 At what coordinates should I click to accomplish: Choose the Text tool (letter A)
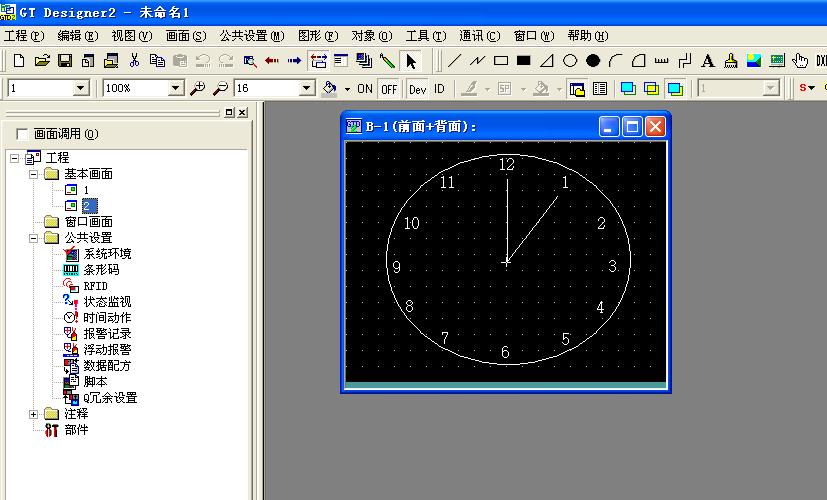[x=708, y=61]
